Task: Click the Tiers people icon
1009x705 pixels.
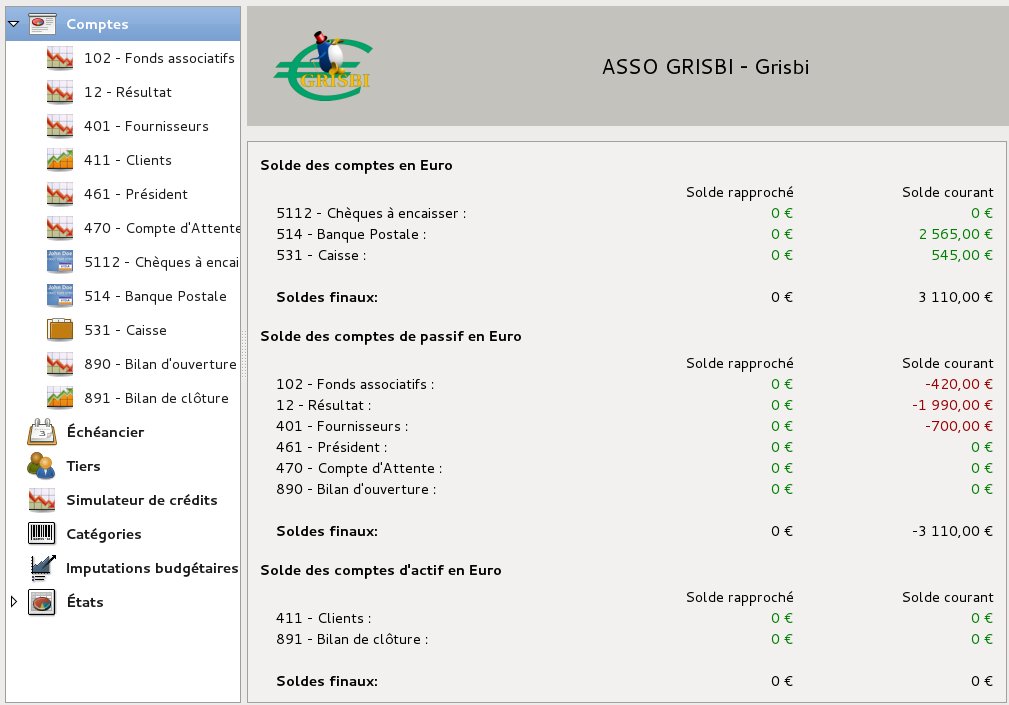Action: pyautogui.click(x=41, y=466)
